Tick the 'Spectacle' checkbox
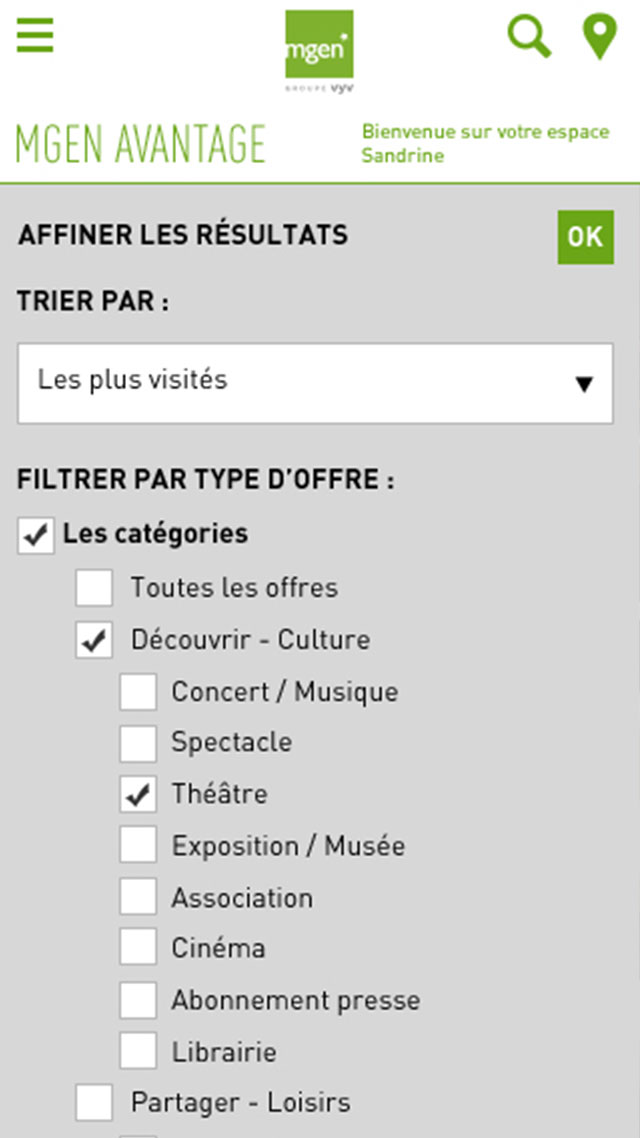The height and width of the screenshot is (1138, 640). pyautogui.click(x=138, y=743)
